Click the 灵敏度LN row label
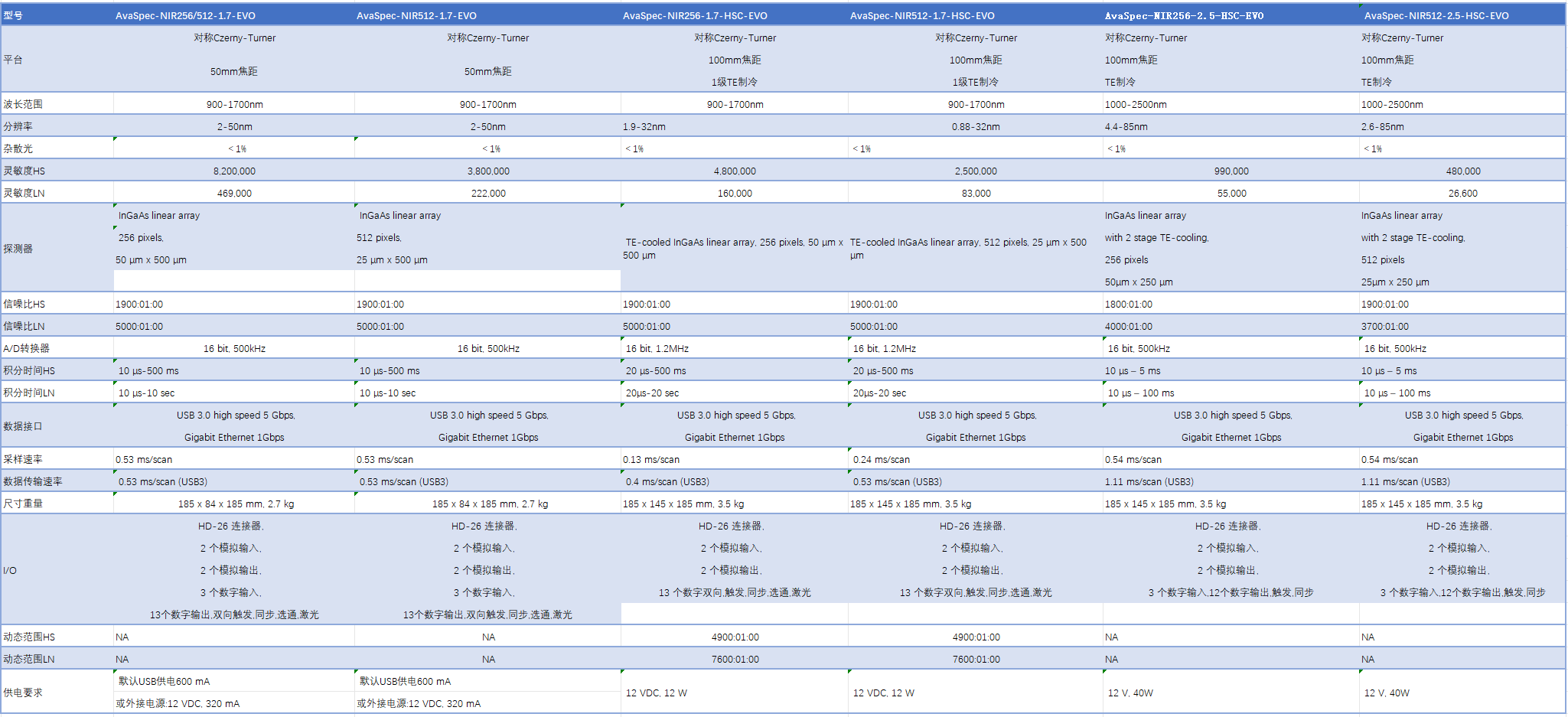 57,193
